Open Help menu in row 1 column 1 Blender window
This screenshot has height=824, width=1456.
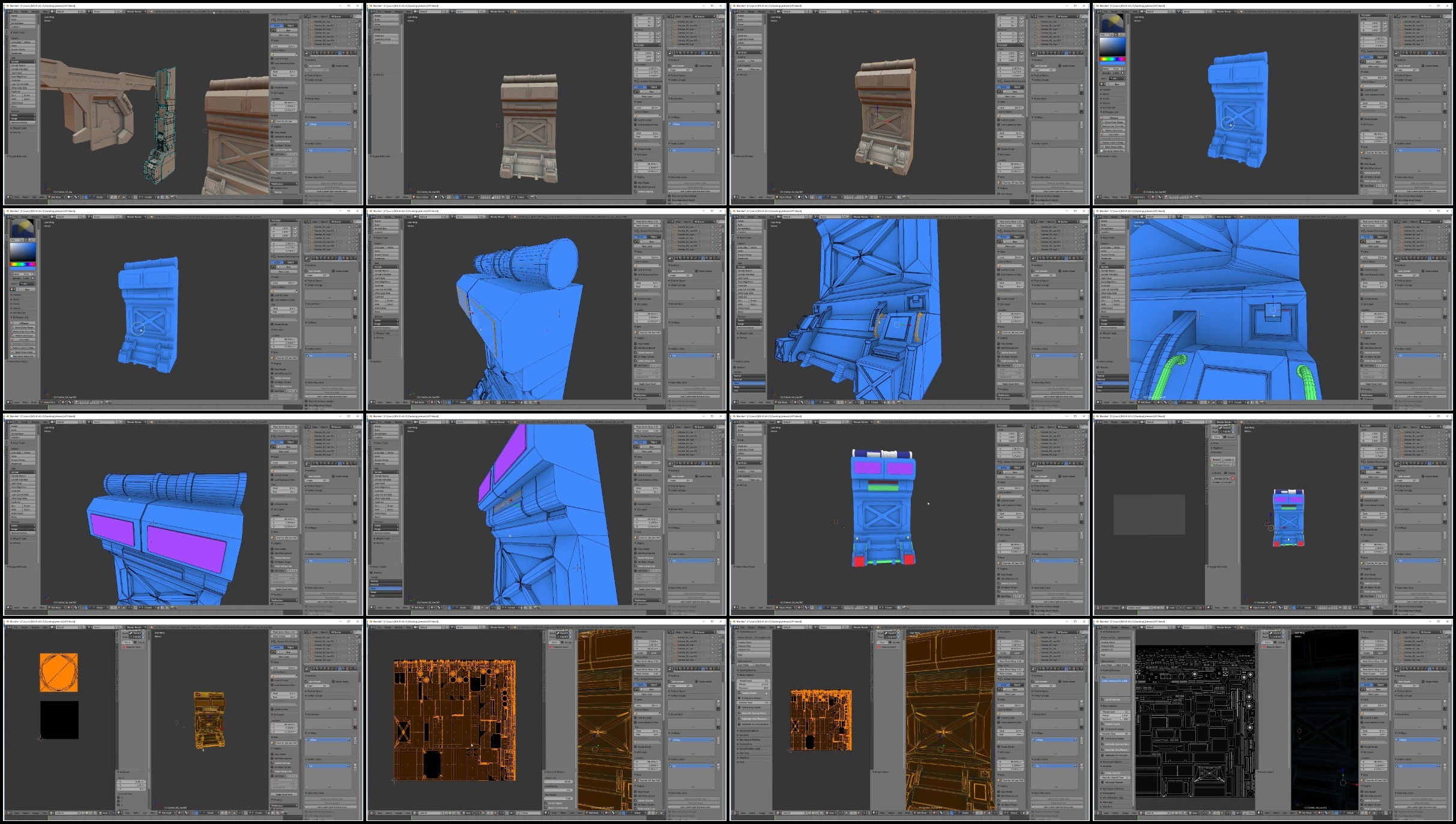[x=45, y=11]
